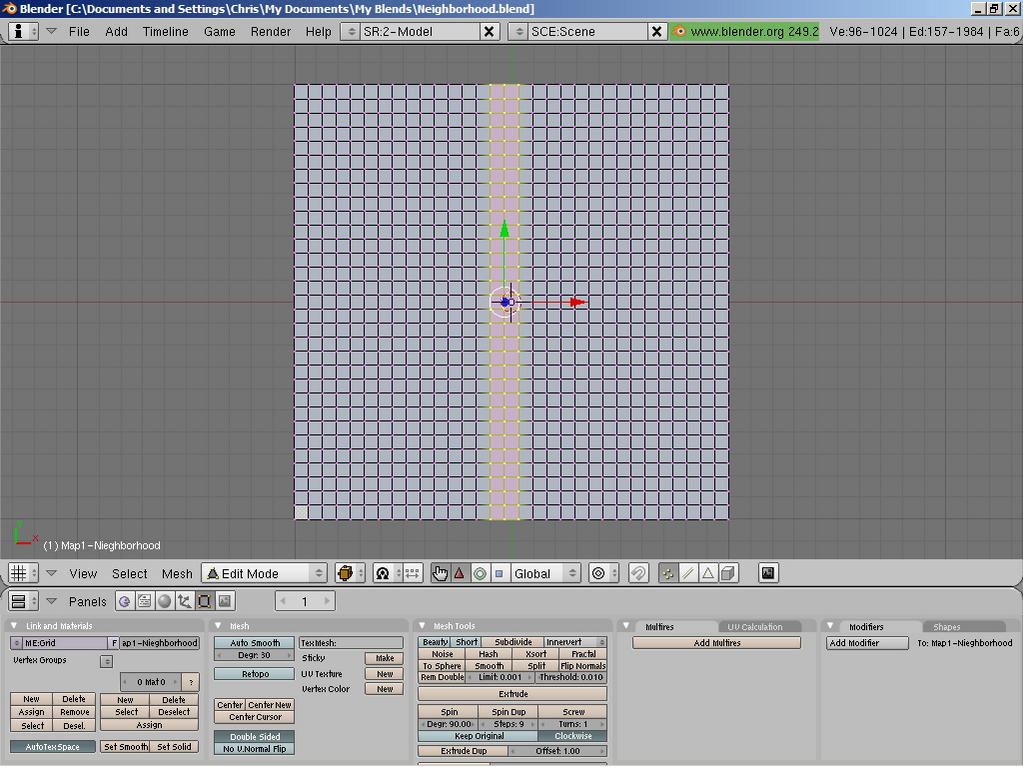Screen dimensions: 1023x767
Task: Collapse the Modifiers panel triangle
Action: click(x=831, y=626)
